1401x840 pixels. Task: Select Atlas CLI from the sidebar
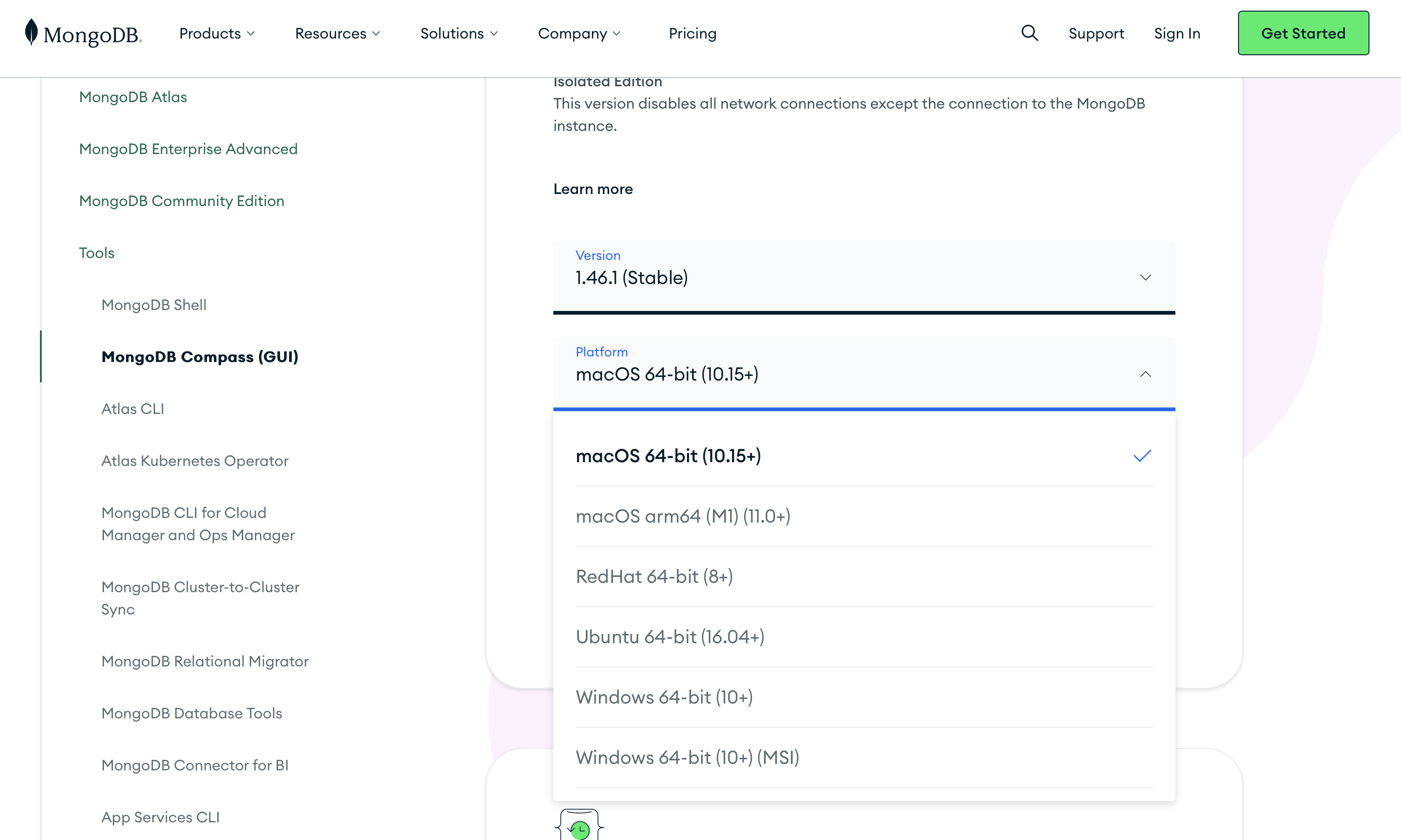tap(132, 408)
